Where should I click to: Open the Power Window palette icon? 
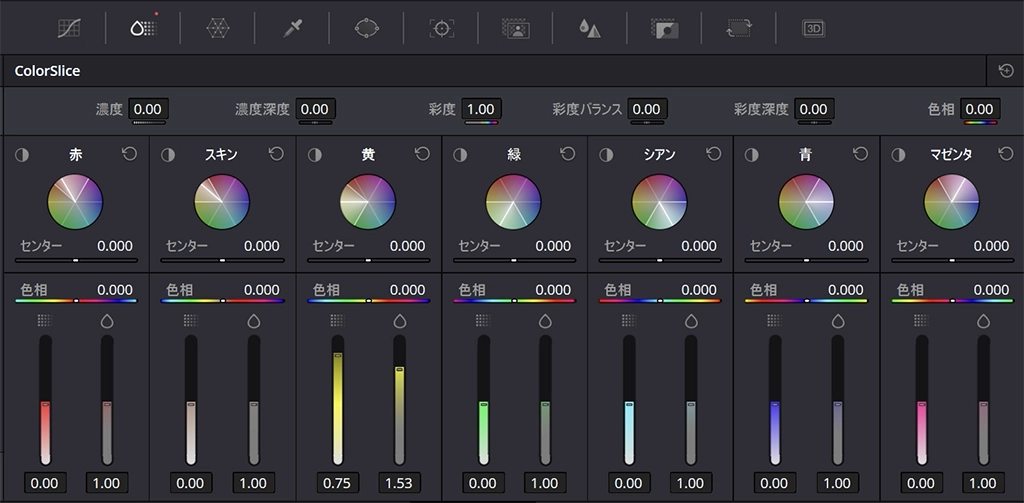pos(367,28)
